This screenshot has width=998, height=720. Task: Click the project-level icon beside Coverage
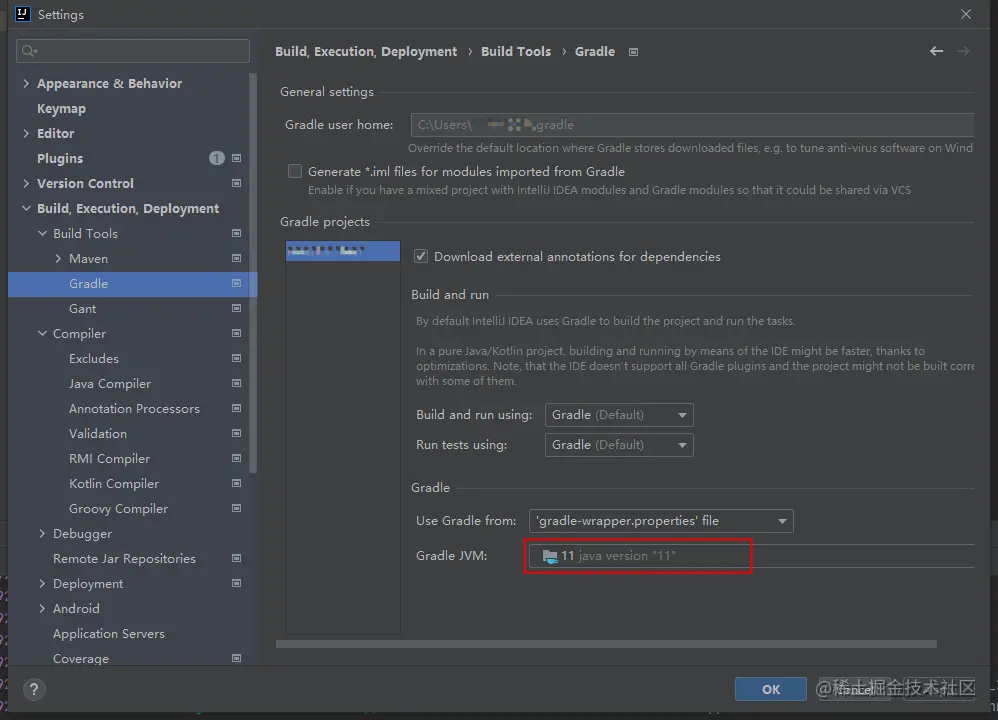236,658
